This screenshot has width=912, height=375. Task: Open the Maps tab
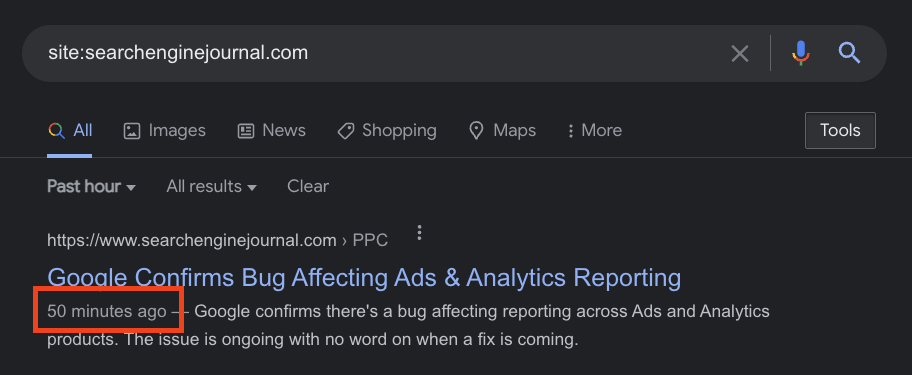[503, 130]
